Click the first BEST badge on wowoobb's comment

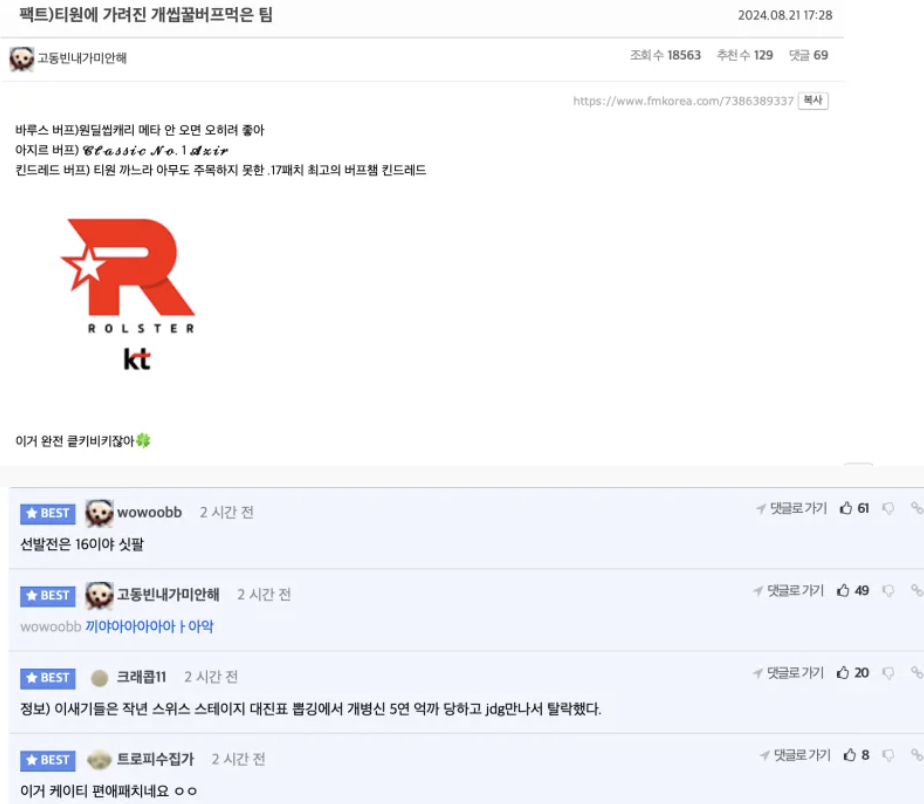[x=48, y=513]
